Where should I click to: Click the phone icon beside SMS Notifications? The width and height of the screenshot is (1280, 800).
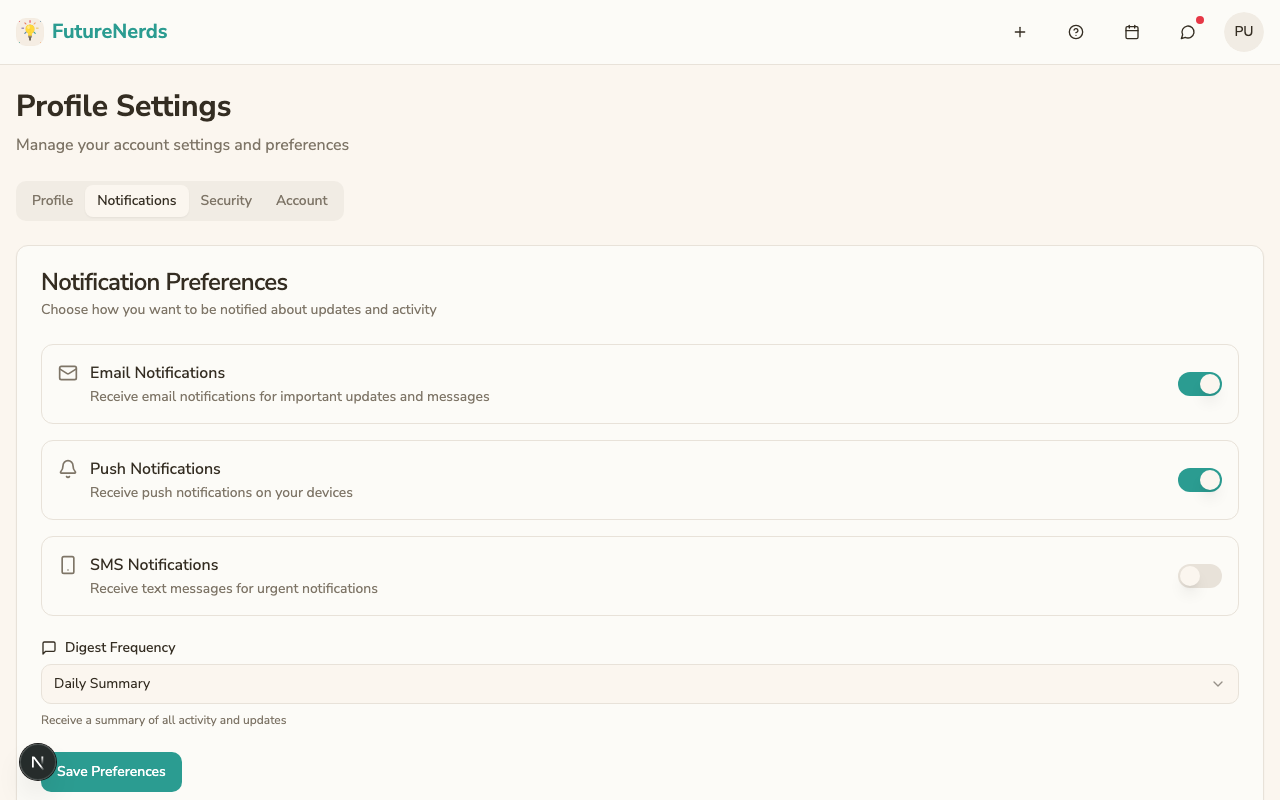(68, 565)
